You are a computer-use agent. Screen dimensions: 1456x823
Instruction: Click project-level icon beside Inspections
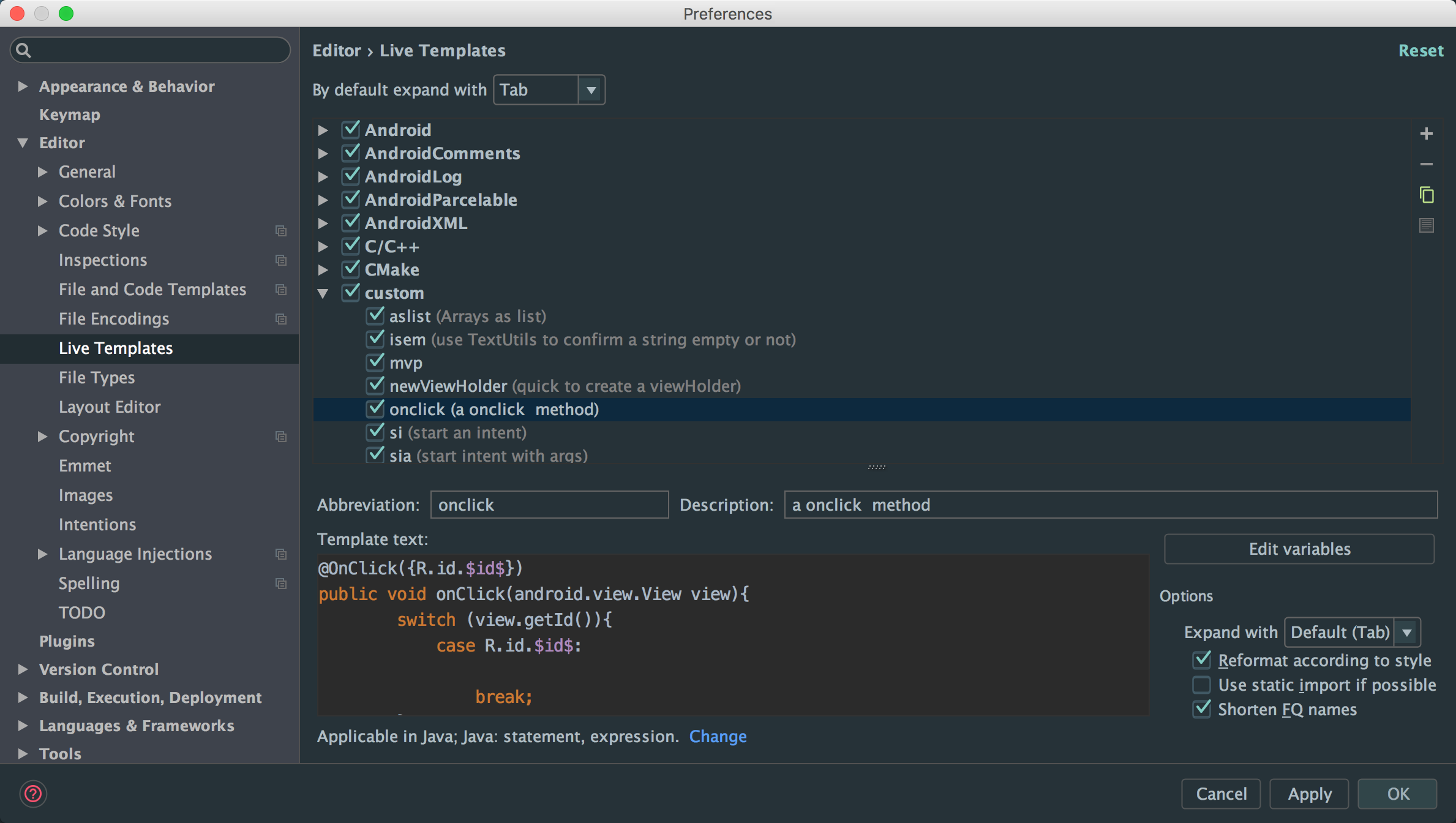(281, 260)
